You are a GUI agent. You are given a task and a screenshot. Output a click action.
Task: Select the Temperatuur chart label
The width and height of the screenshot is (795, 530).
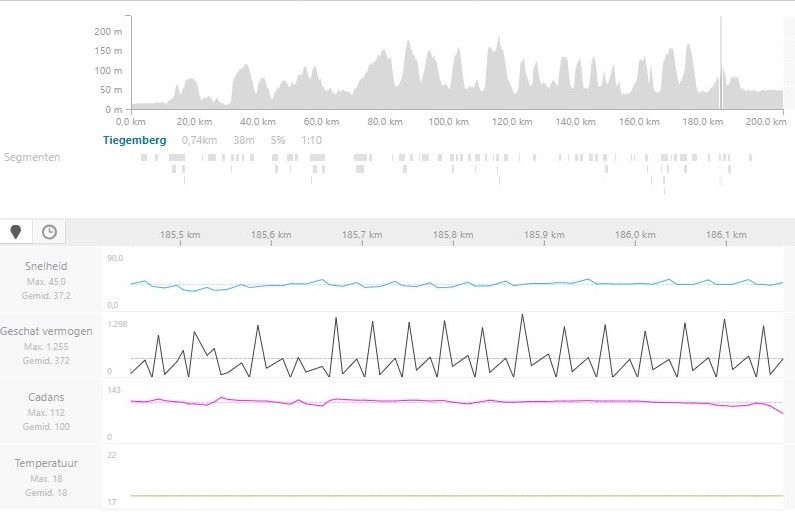(x=46, y=463)
